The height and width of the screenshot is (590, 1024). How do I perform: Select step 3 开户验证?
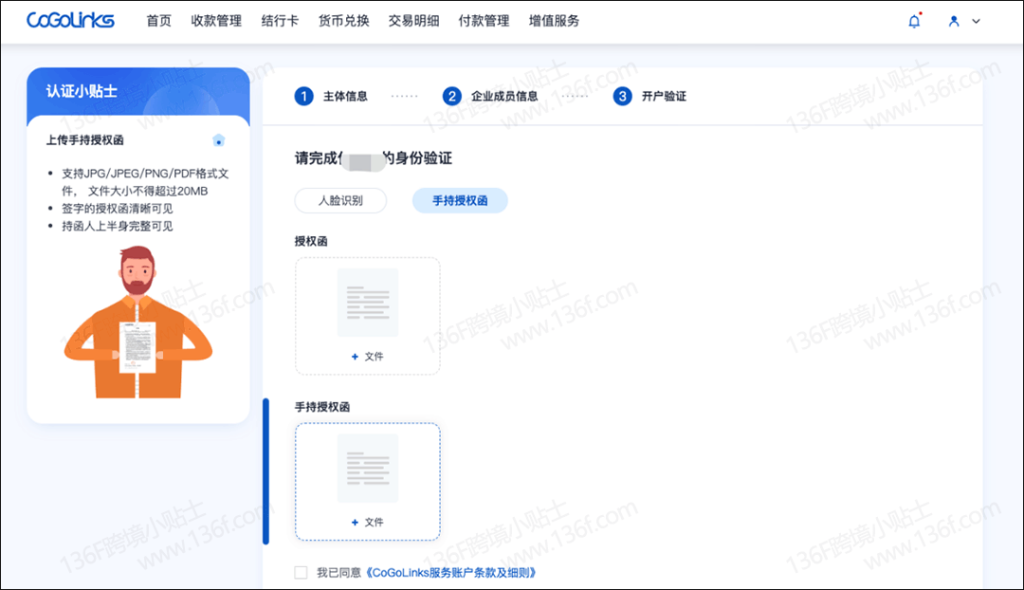[650, 96]
